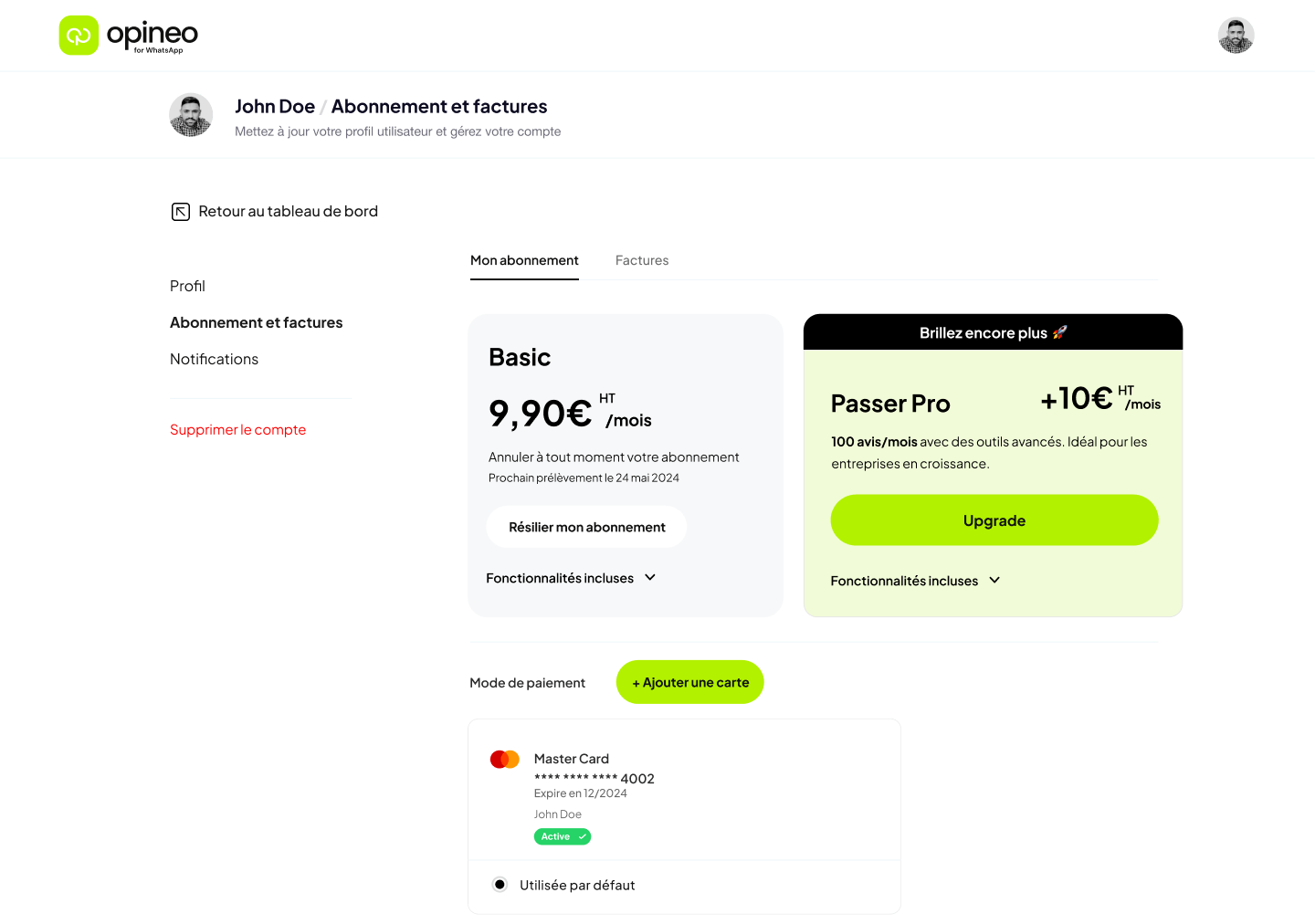Select Abonnement et factures in the sidebar
The height and width of the screenshot is (924, 1315).
click(256, 322)
